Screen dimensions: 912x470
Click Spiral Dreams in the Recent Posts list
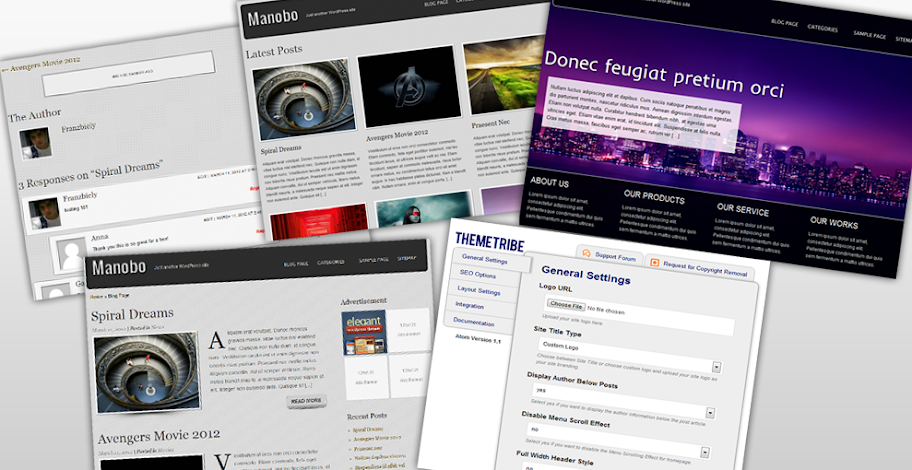click(368, 429)
